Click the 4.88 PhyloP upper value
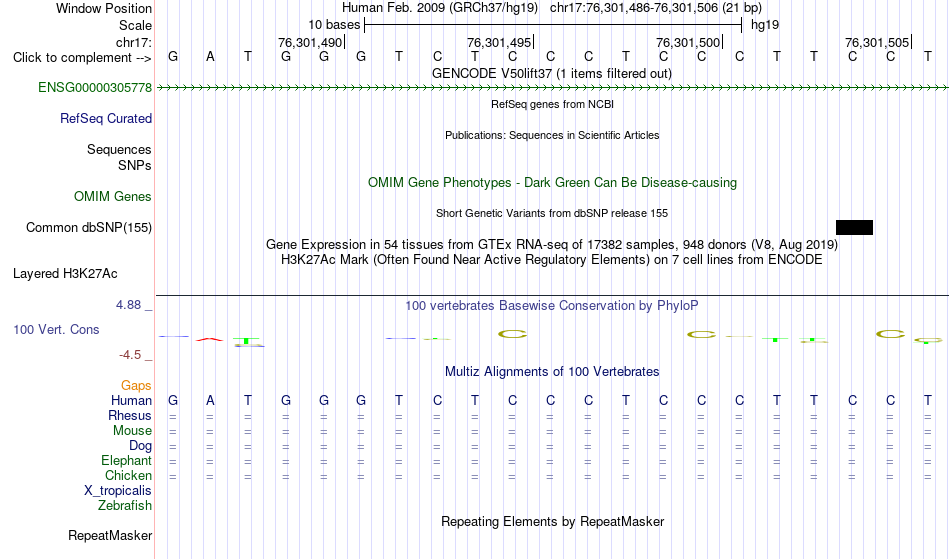The height and width of the screenshot is (559, 950). 128,305
